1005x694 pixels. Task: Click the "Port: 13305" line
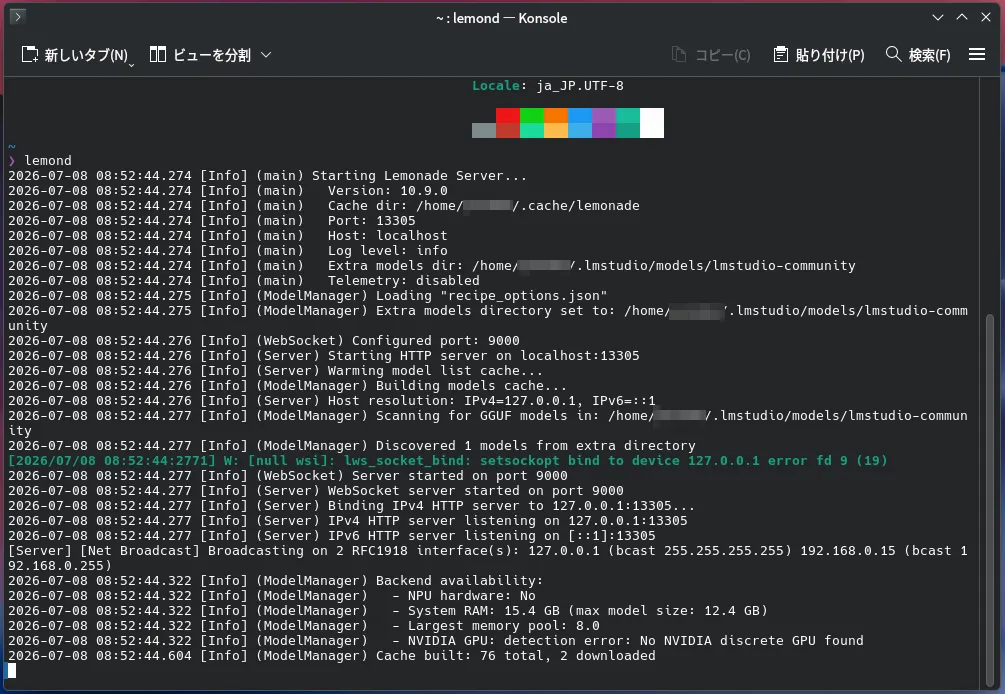tap(372, 221)
